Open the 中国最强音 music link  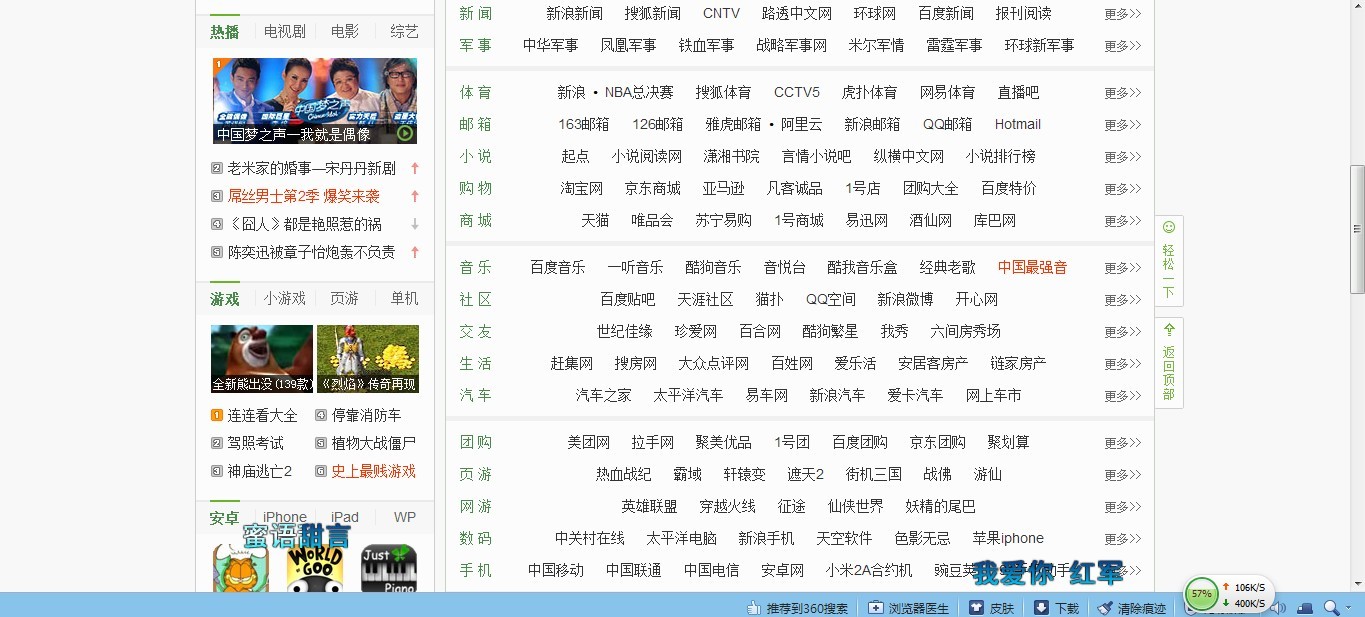pos(1032,267)
